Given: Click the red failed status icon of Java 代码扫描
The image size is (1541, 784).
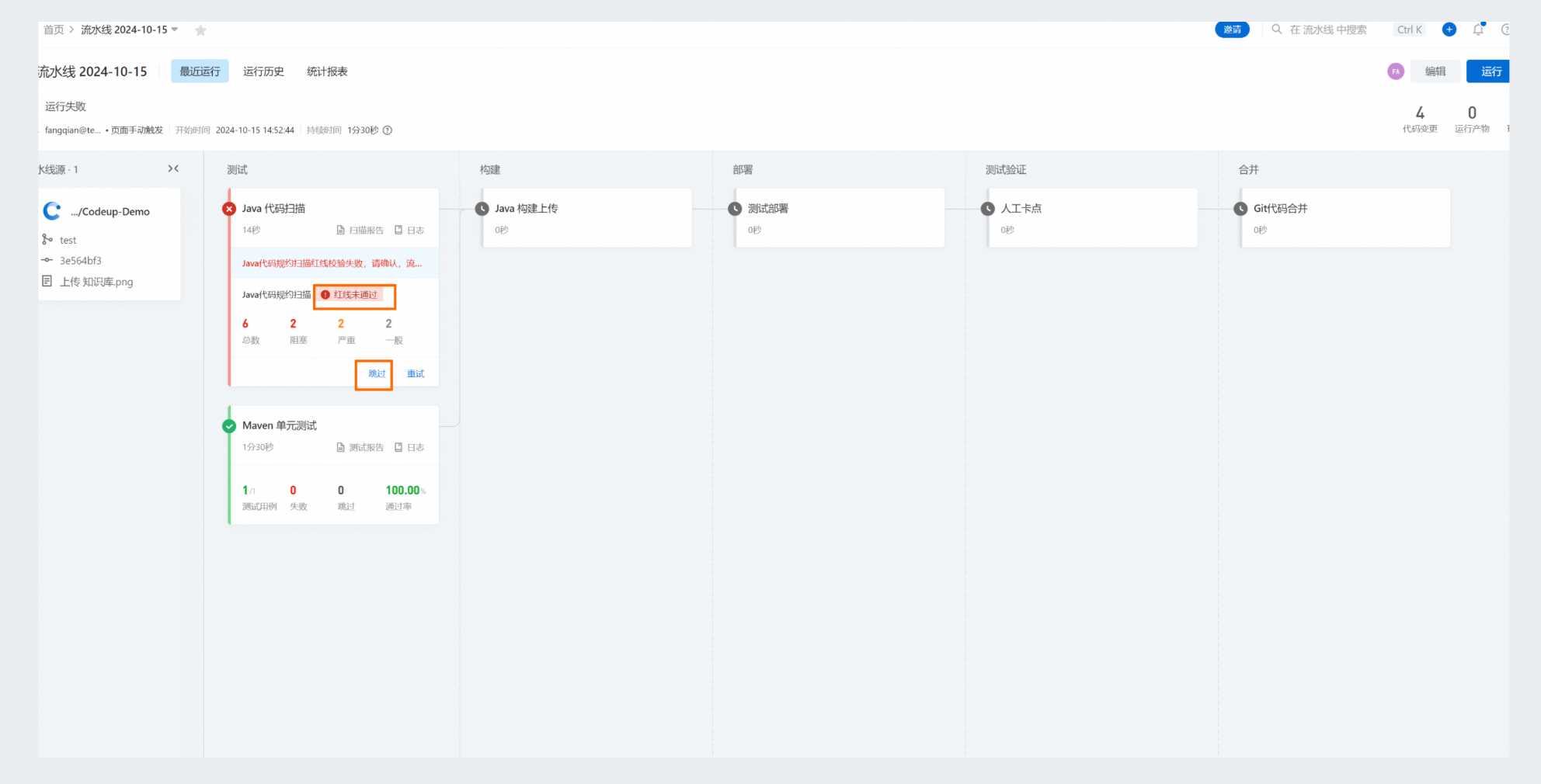Looking at the screenshot, I should 229,209.
